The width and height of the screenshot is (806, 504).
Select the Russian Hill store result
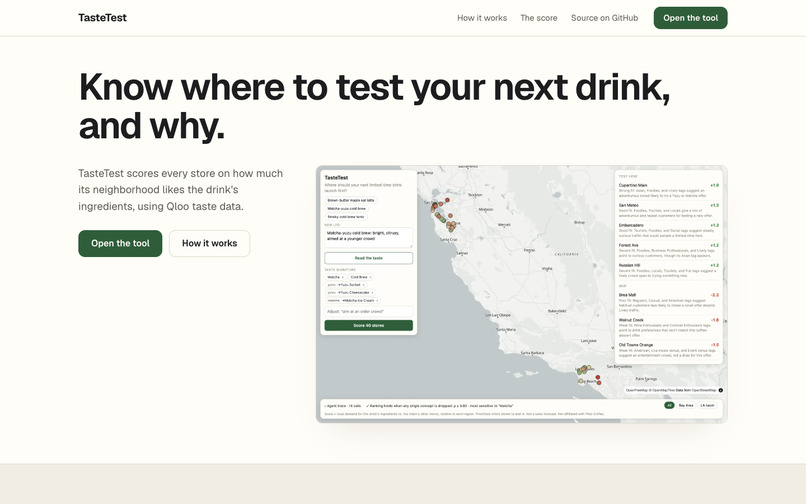click(669, 270)
